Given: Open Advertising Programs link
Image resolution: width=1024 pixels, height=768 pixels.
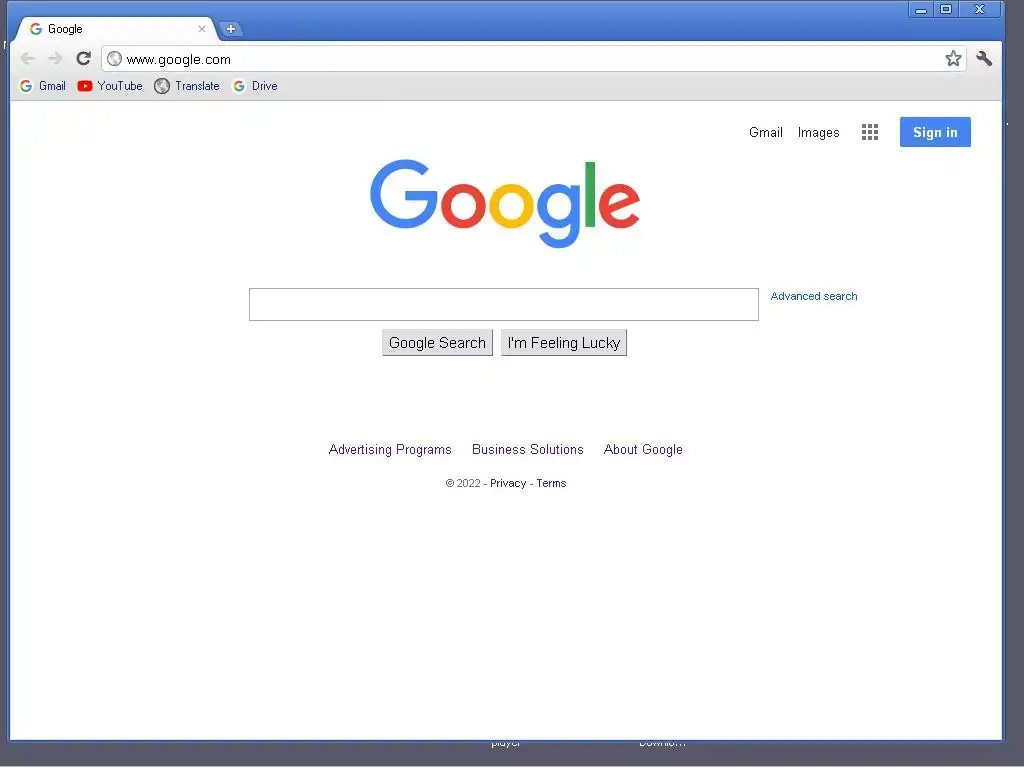Looking at the screenshot, I should [390, 449].
